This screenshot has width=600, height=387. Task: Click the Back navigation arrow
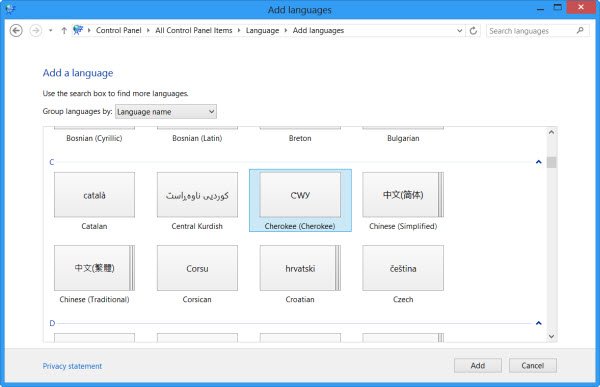[x=16, y=31]
